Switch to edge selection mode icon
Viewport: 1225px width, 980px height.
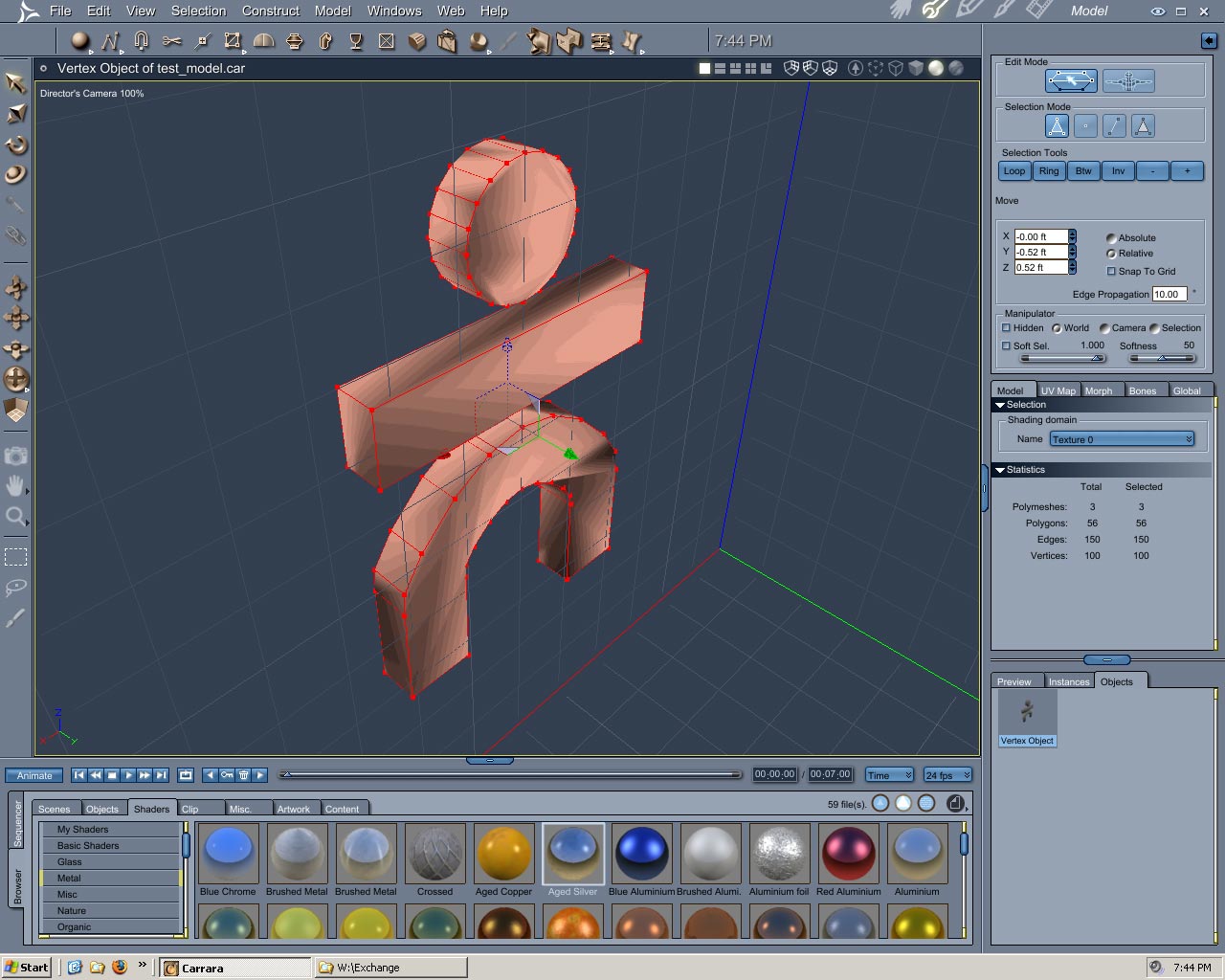pyautogui.click(x=1114, y=126)
